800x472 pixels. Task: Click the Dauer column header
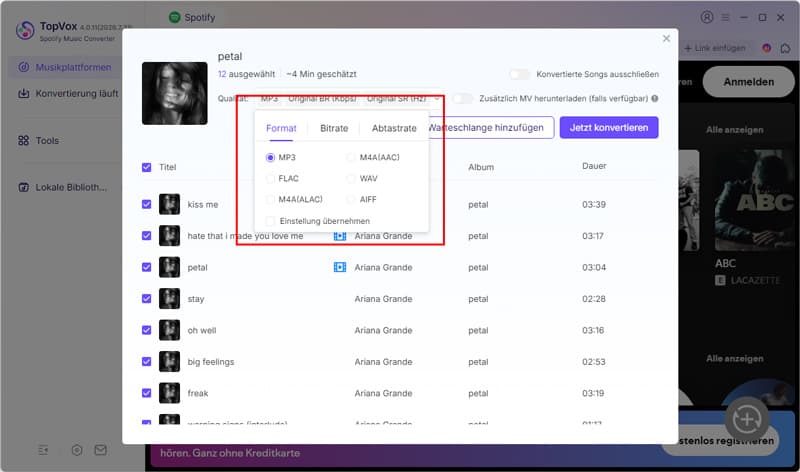(x=594, y=166)
